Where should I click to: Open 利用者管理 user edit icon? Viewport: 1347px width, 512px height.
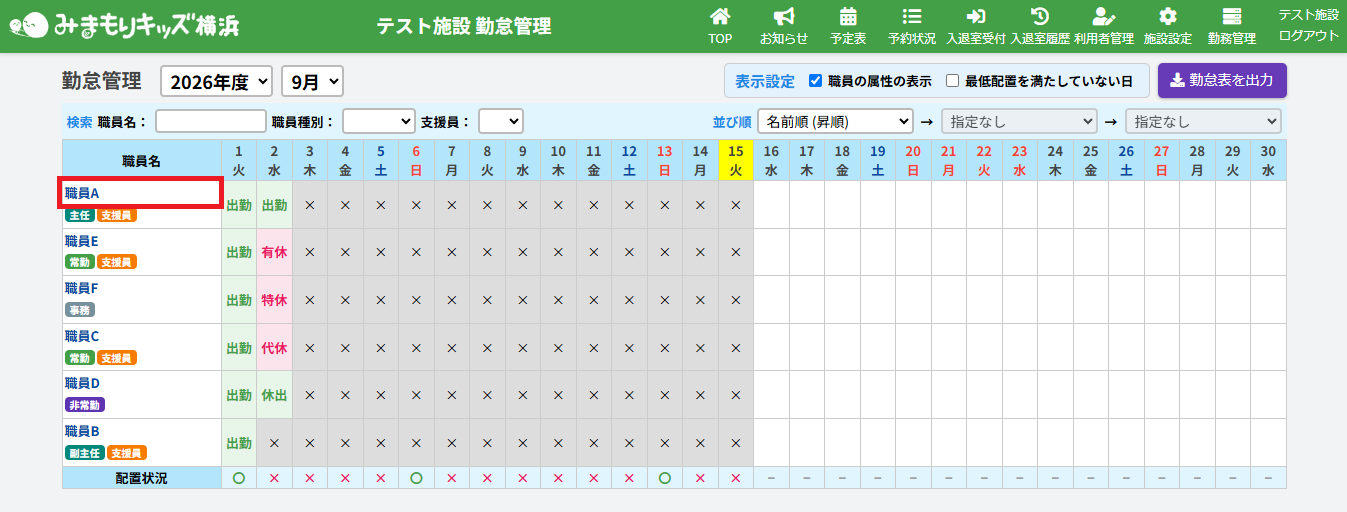click(x=1104, y=16)
